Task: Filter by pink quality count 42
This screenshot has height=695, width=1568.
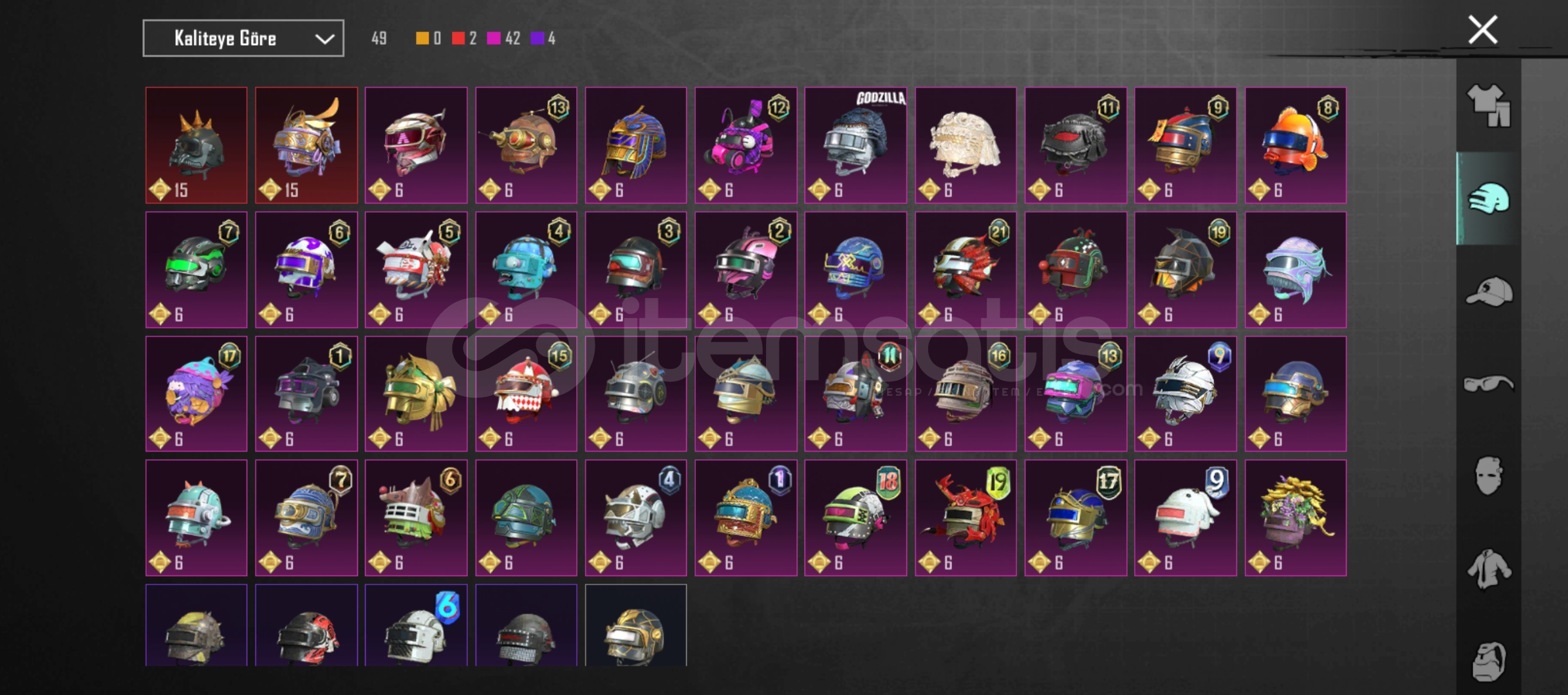Action: click(x=503, y=39)
